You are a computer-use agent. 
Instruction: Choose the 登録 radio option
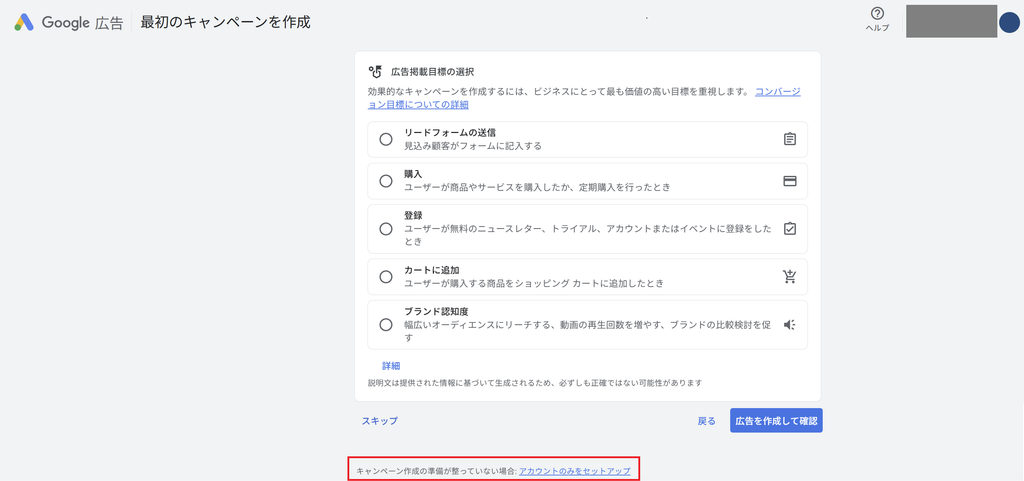tap(386, 229)
